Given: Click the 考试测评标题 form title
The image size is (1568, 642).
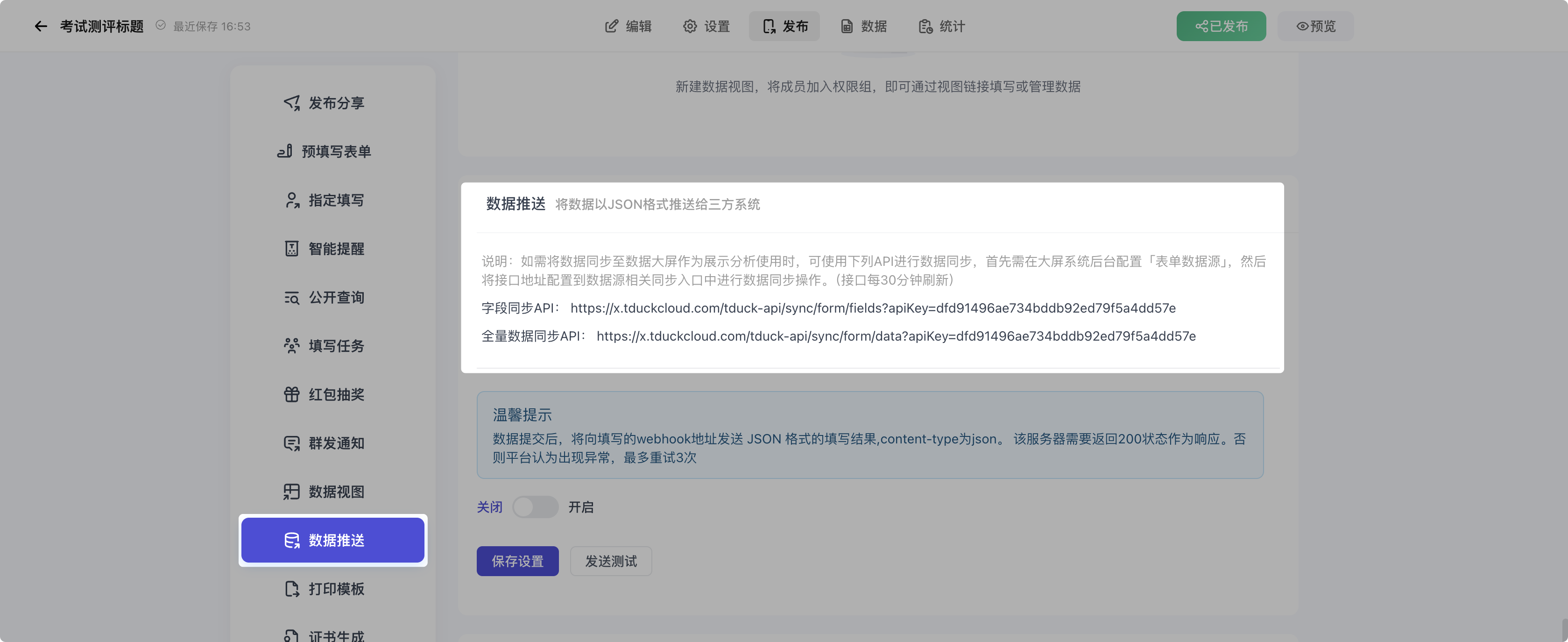Looking at the screenshot, I should tap(102, 26).
